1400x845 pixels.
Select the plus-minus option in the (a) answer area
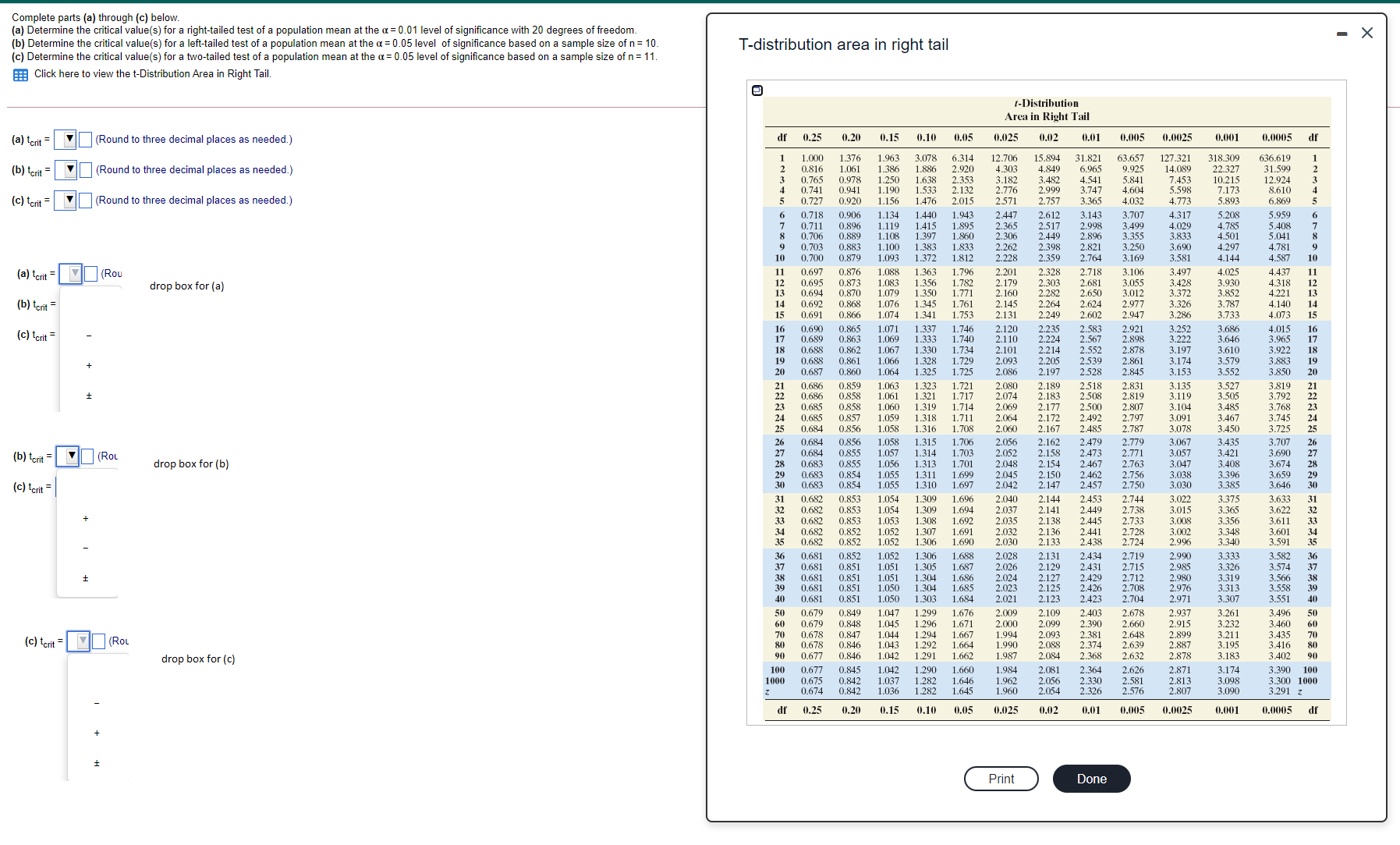(x=88, y=396)
